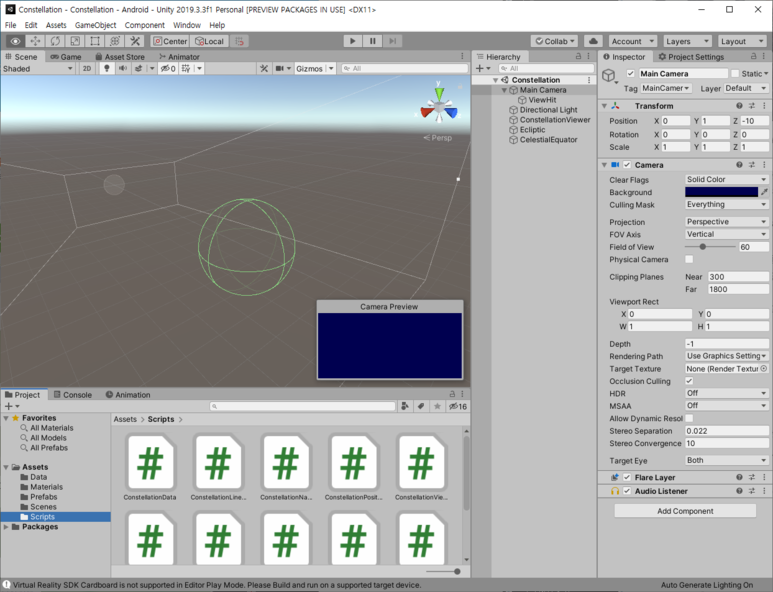Open the Shaded draw mode dropdown
Viewport: 773px width, 592px height.
click(38, 69)
